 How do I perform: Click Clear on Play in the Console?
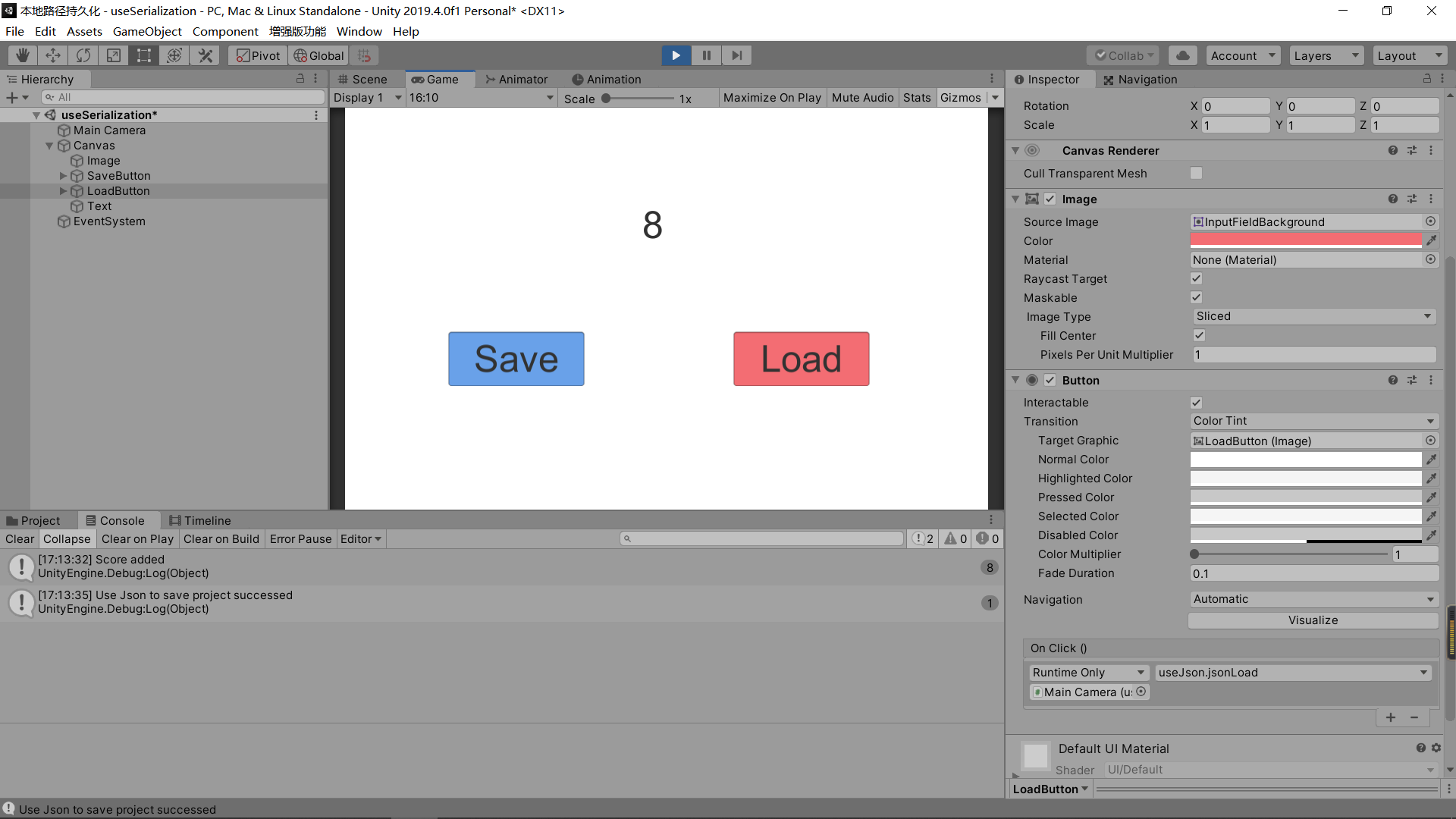tap(136, 538)
